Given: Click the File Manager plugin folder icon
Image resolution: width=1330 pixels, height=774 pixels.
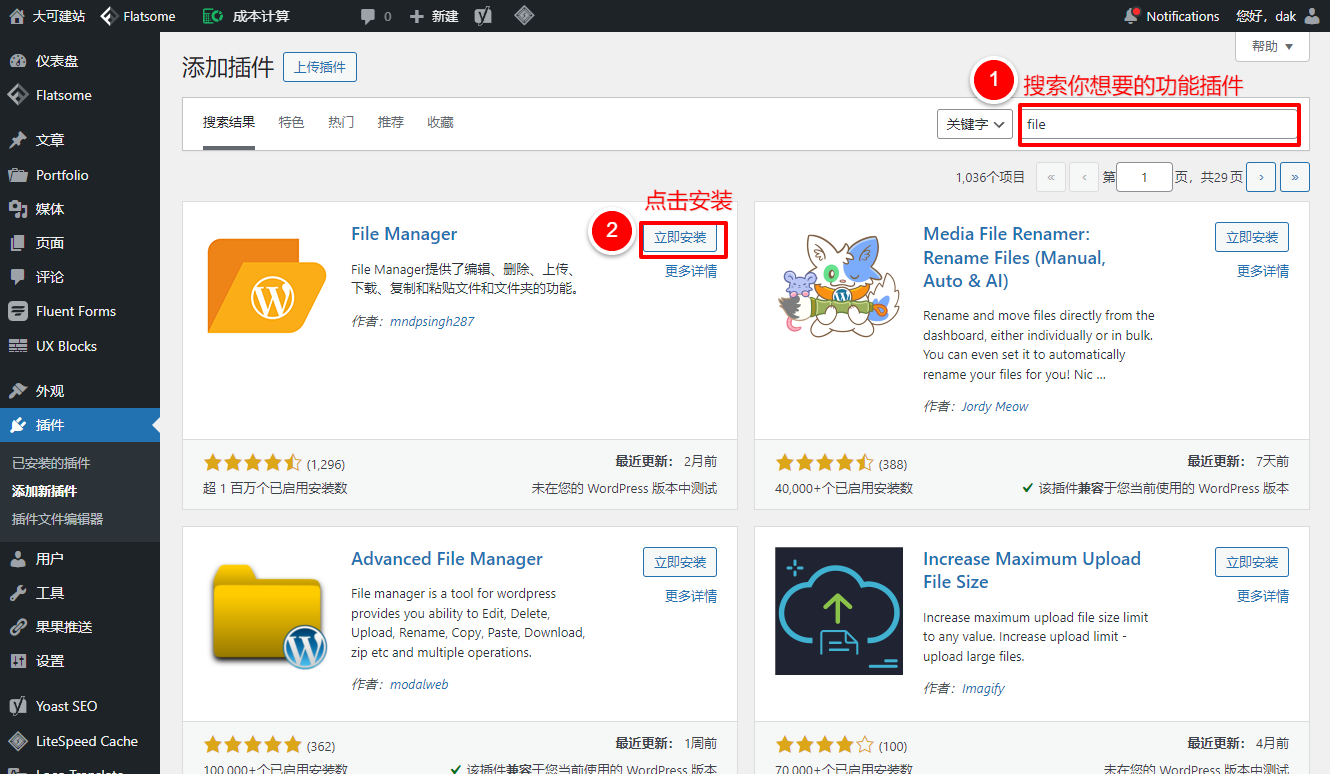Looking at the screenshot, I should point(266,284).
